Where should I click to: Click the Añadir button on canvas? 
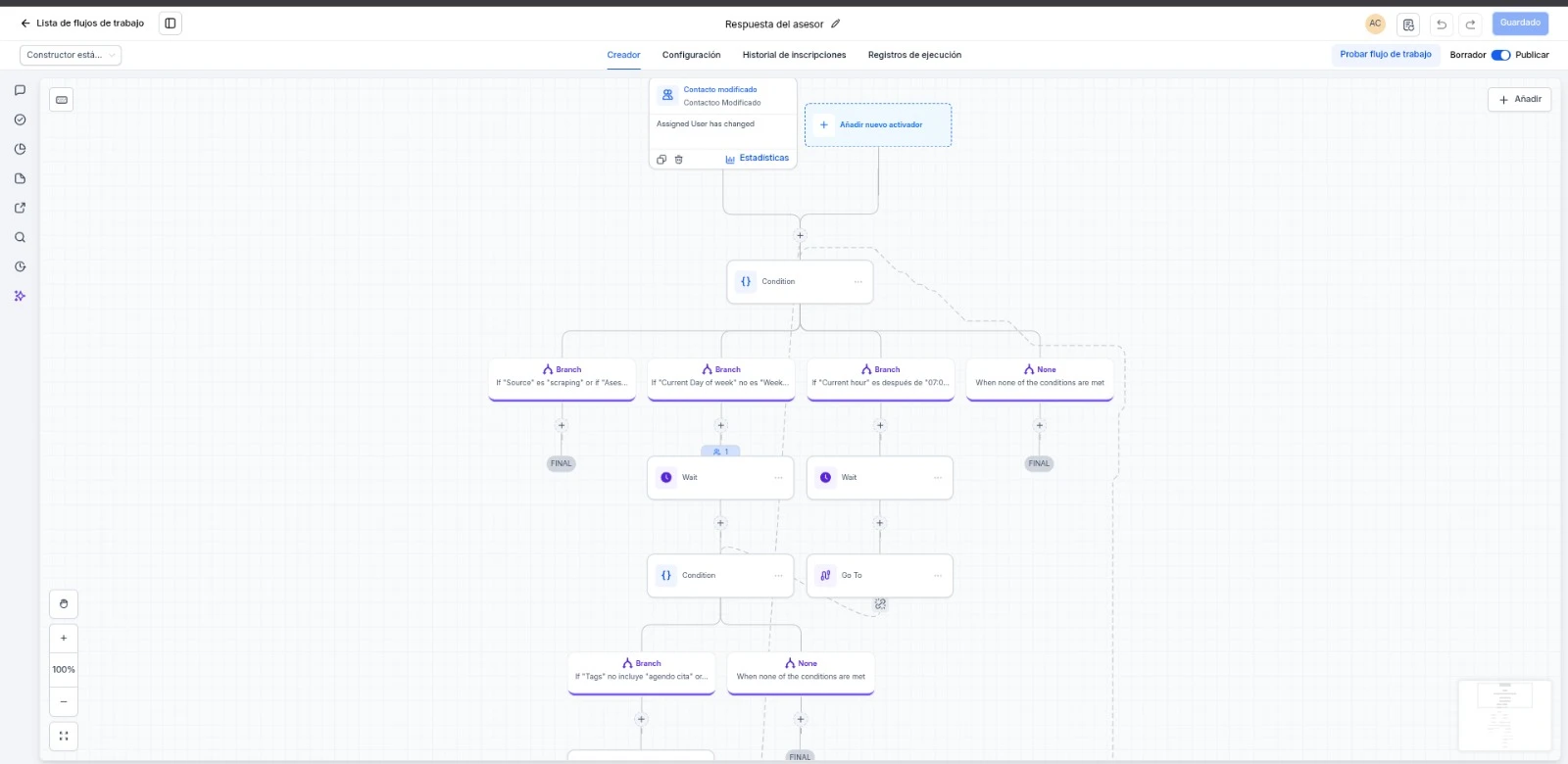(1519, 99)
